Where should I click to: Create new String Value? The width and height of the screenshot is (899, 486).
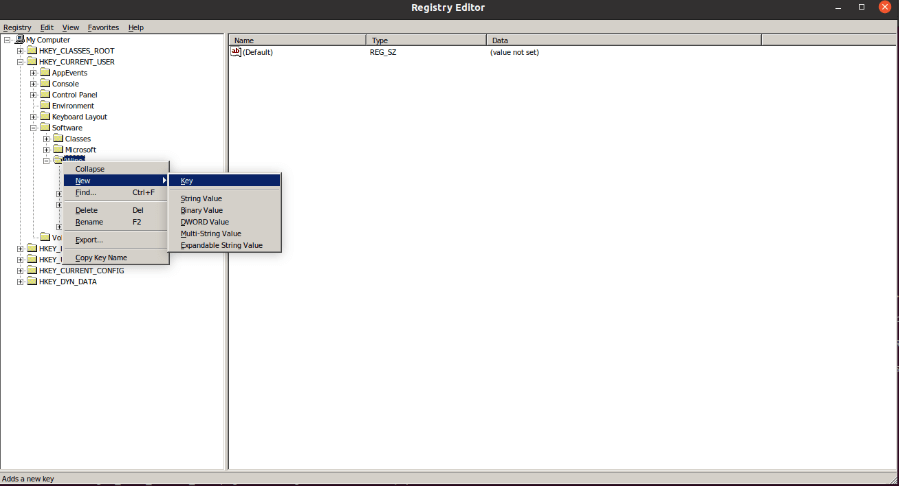tap(225, 198)
